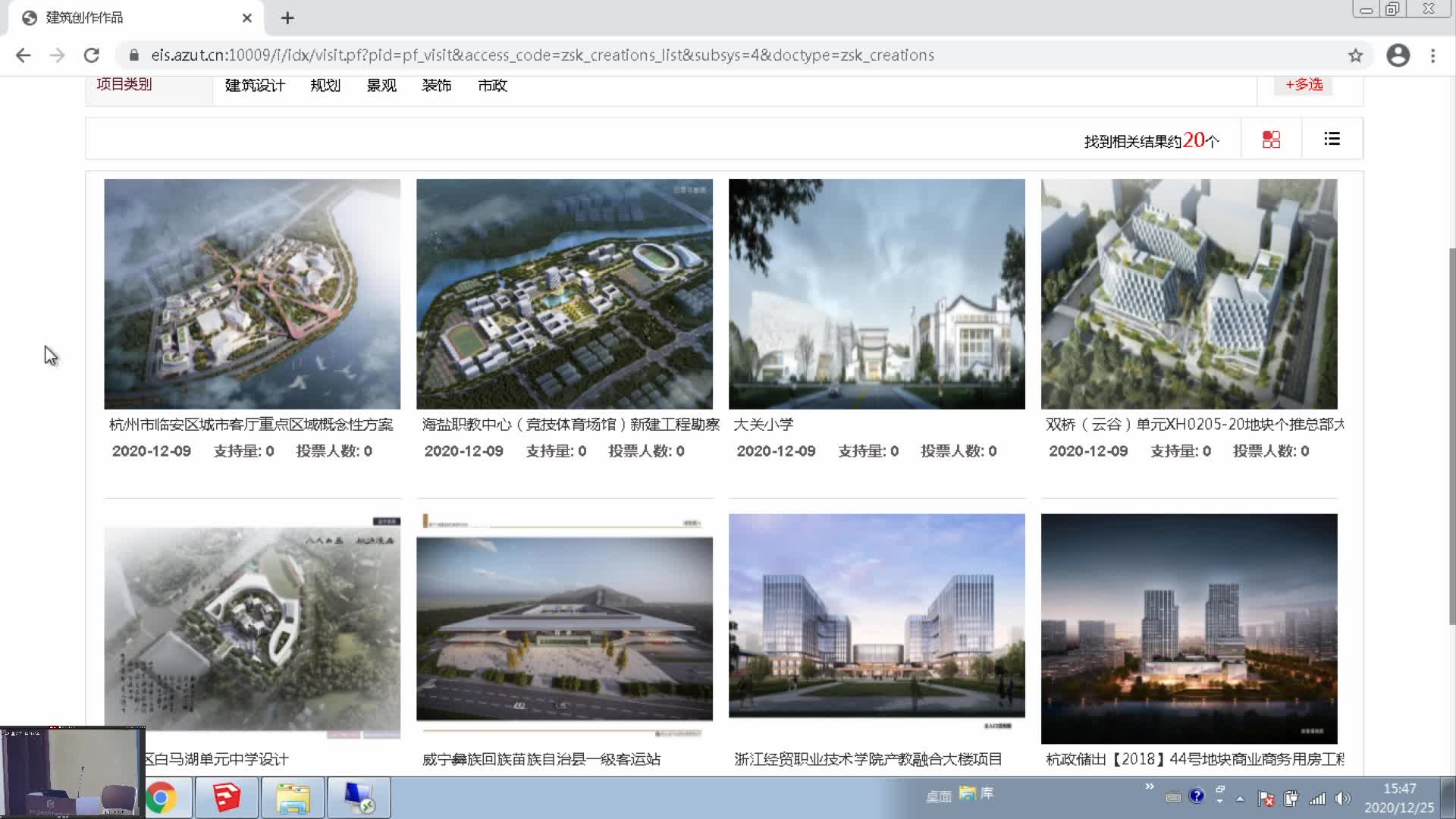The width and height of the screenshot is (1456, 819).
Task: Open File Explorer folder on taskbar
Action: (293, 798)
